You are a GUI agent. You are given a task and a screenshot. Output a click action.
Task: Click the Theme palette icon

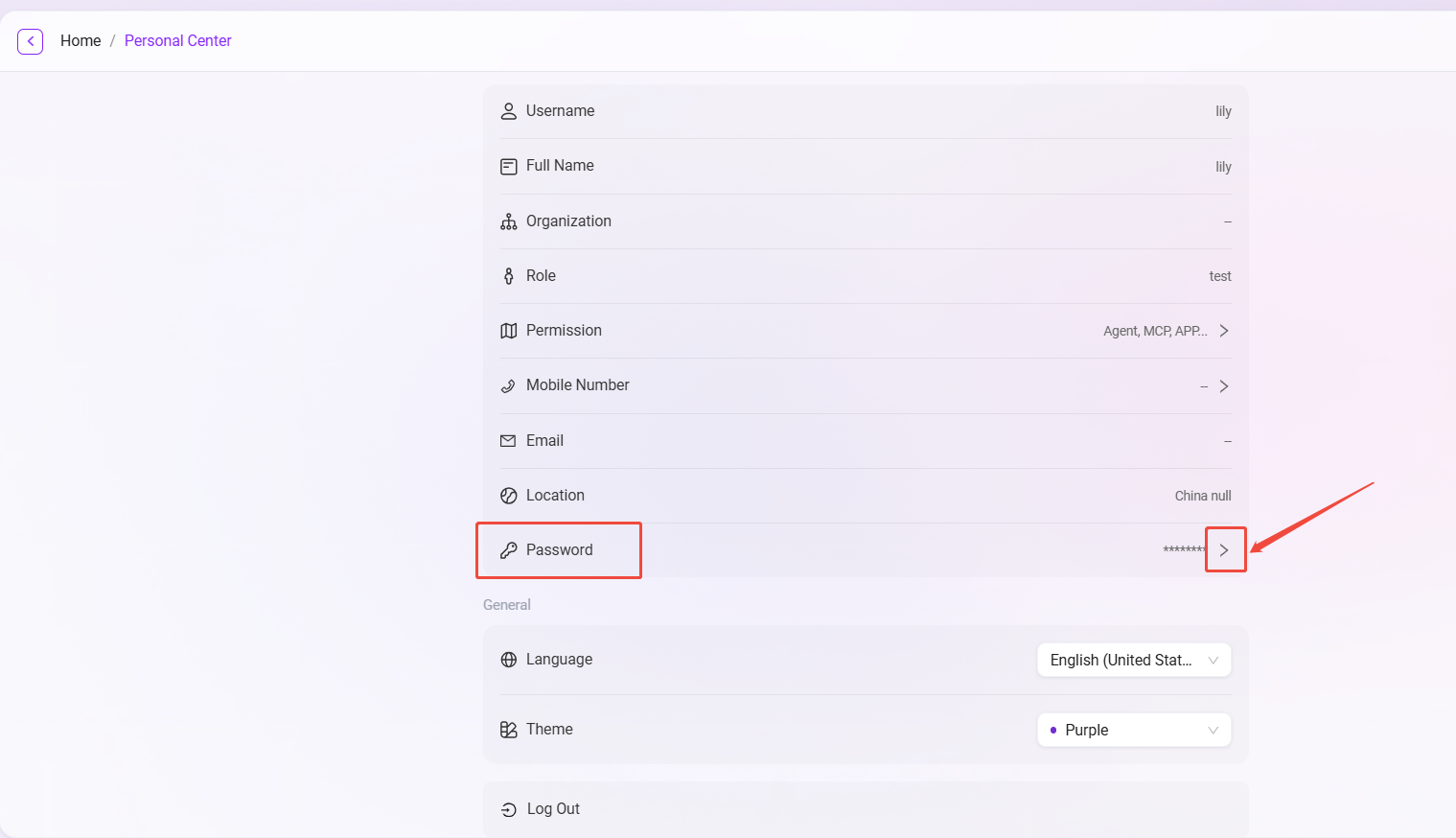[509, 730]
